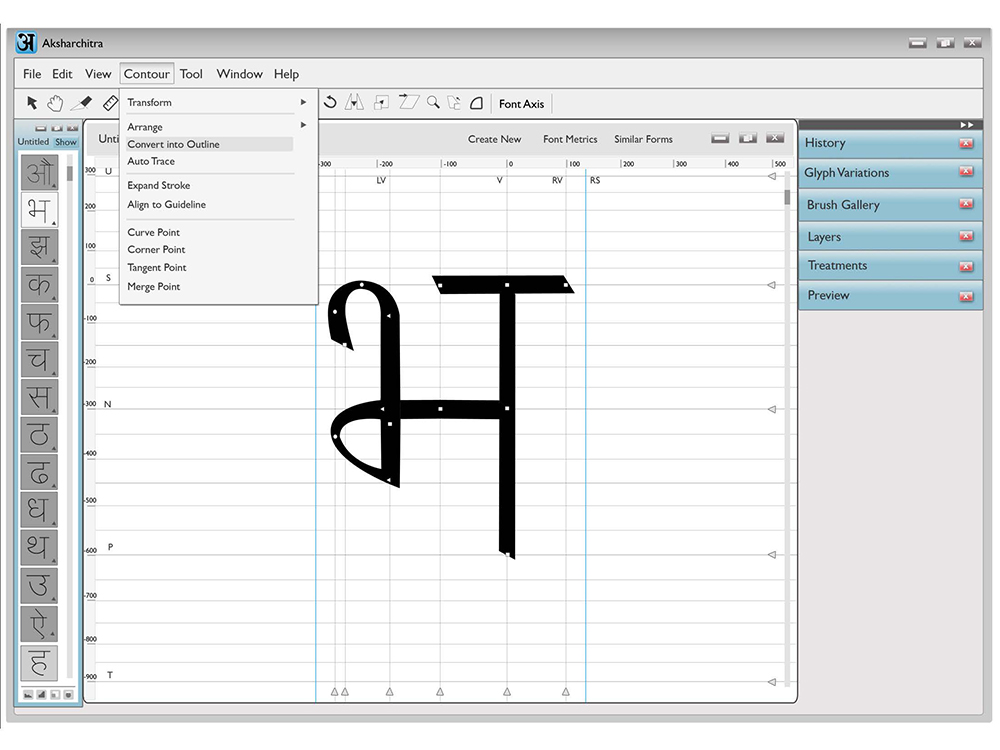Close the History panel with red X
Image resolution: width=1000 pixels, height=750 pixels.
pos(965,143)
